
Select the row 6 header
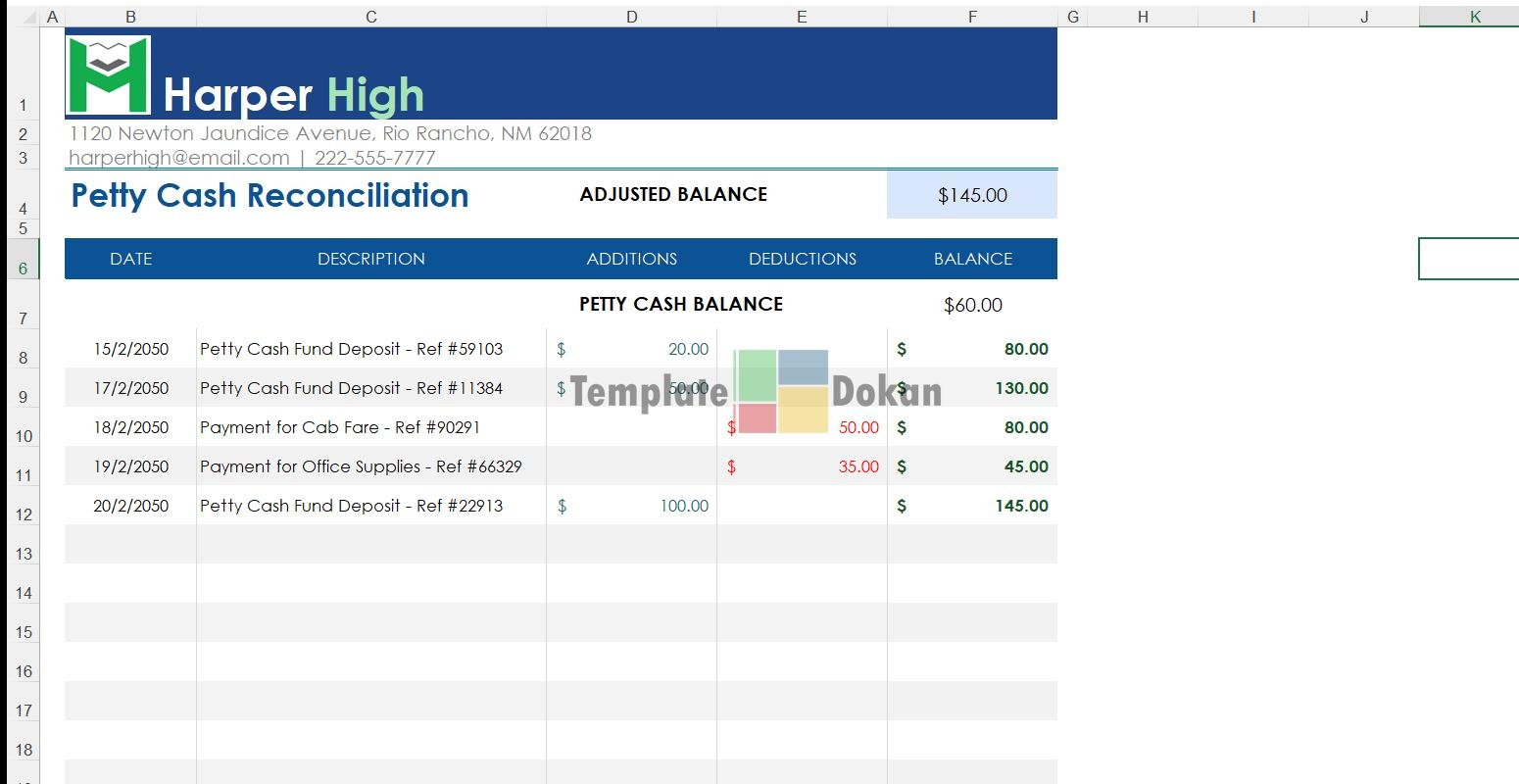tap(24, 268)
